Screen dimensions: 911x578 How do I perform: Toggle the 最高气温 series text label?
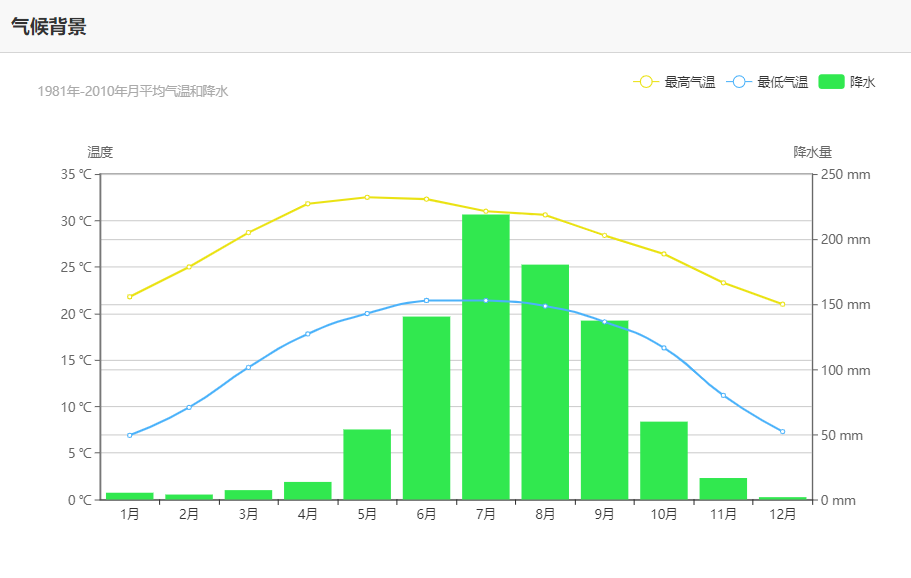690,82
